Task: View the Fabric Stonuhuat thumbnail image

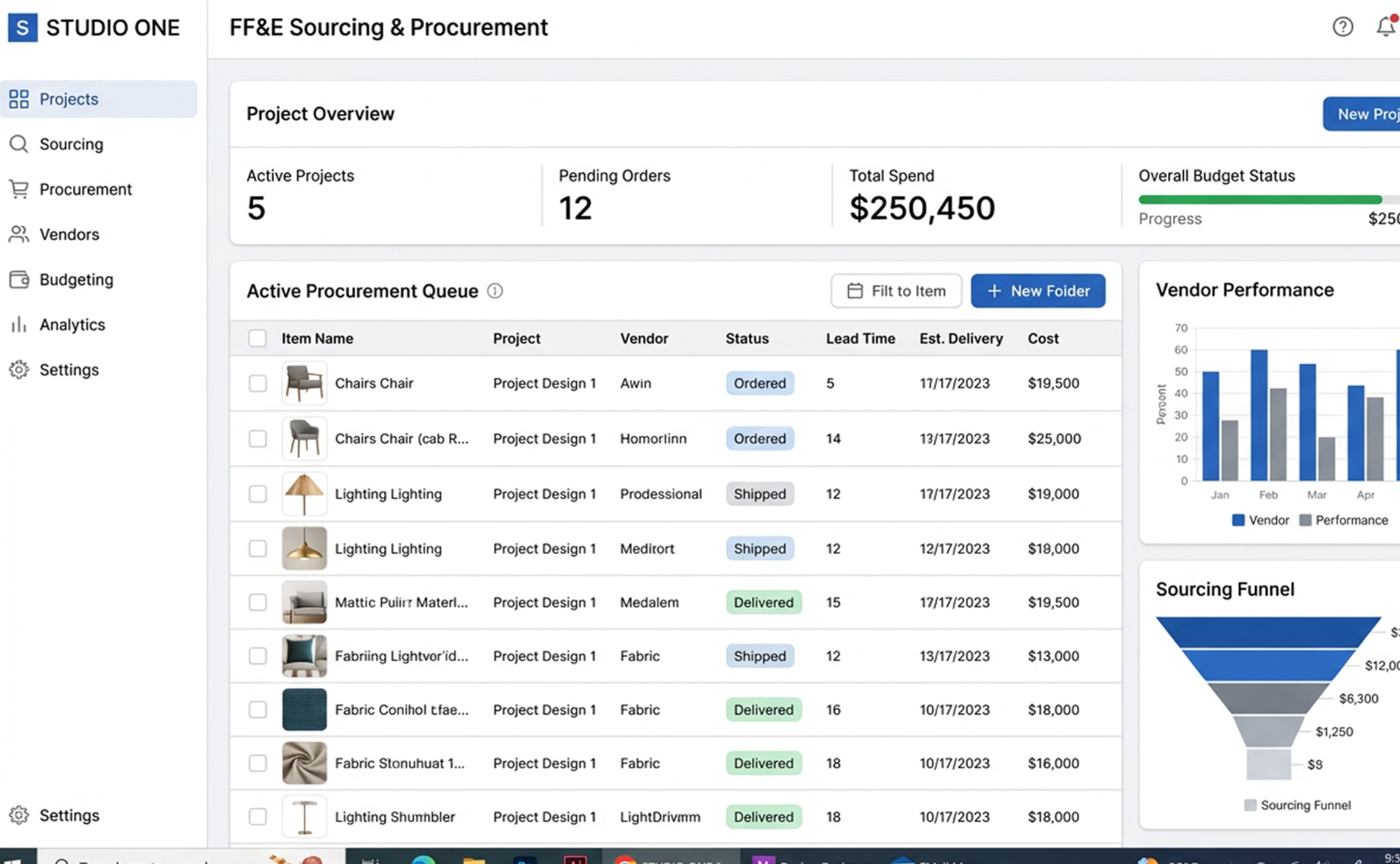Action: pos(304,763)
